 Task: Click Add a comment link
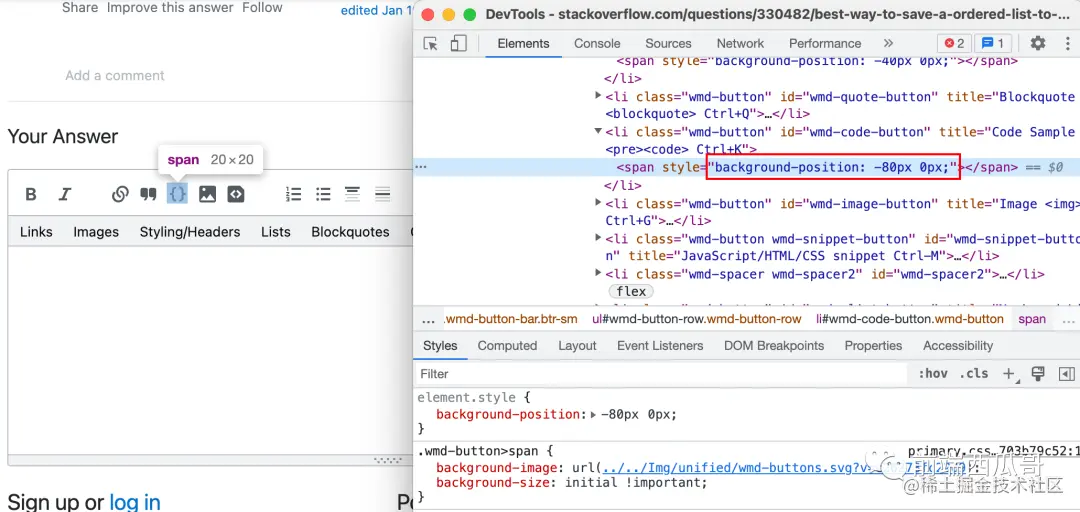pyautogui.click(x=115, y=76)
